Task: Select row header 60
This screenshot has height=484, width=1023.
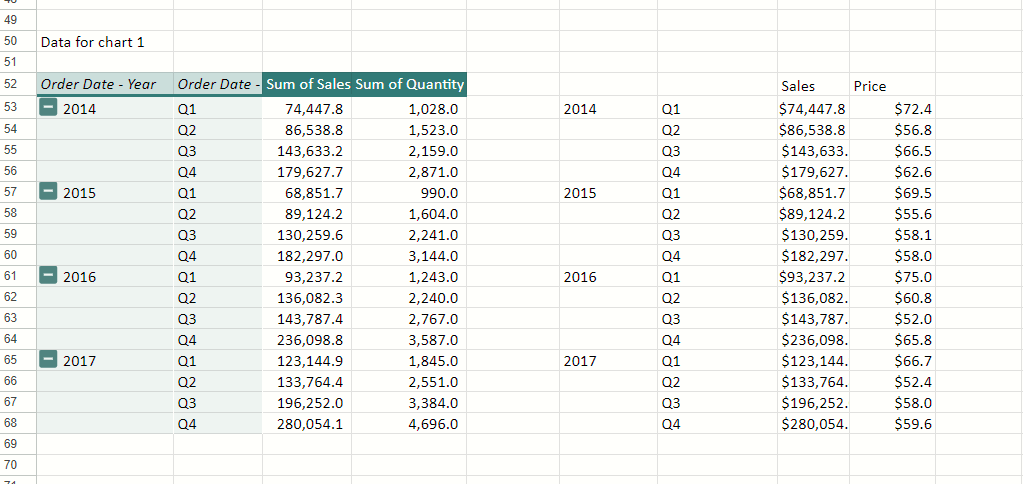Action: 18,255
